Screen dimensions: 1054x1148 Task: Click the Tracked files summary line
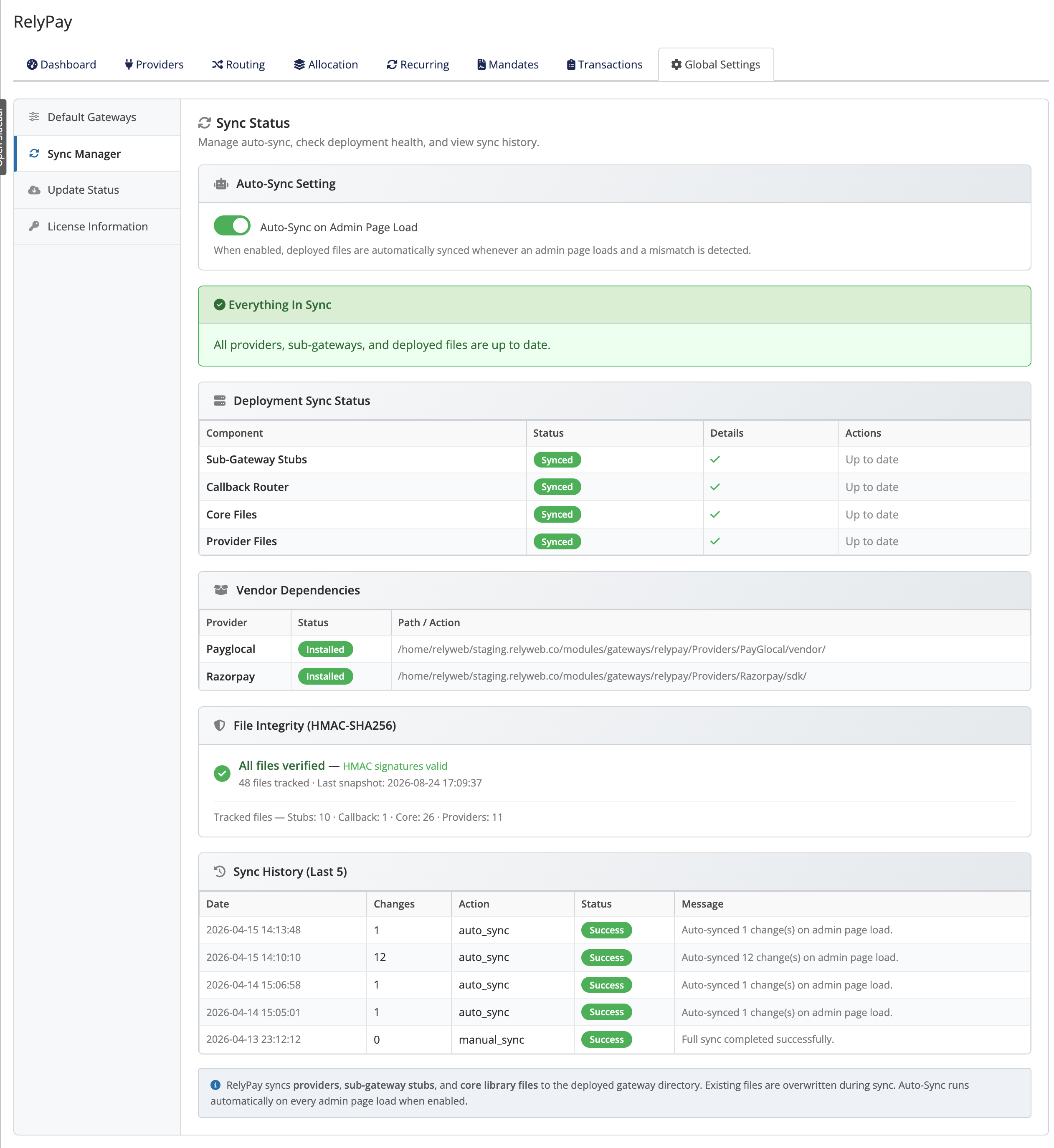(x=357, y=817)
